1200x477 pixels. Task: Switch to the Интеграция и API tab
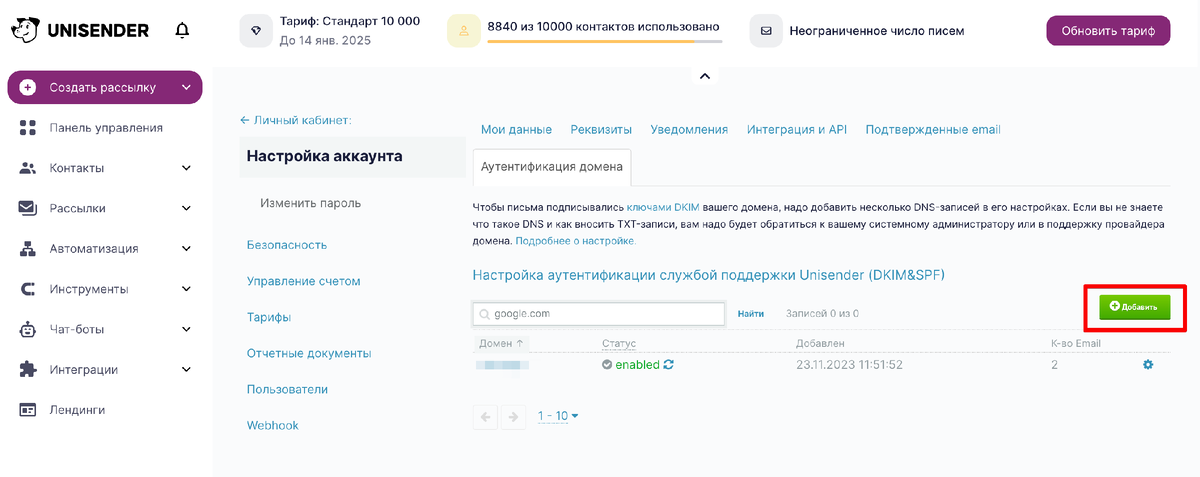click(x=797, y=130)
